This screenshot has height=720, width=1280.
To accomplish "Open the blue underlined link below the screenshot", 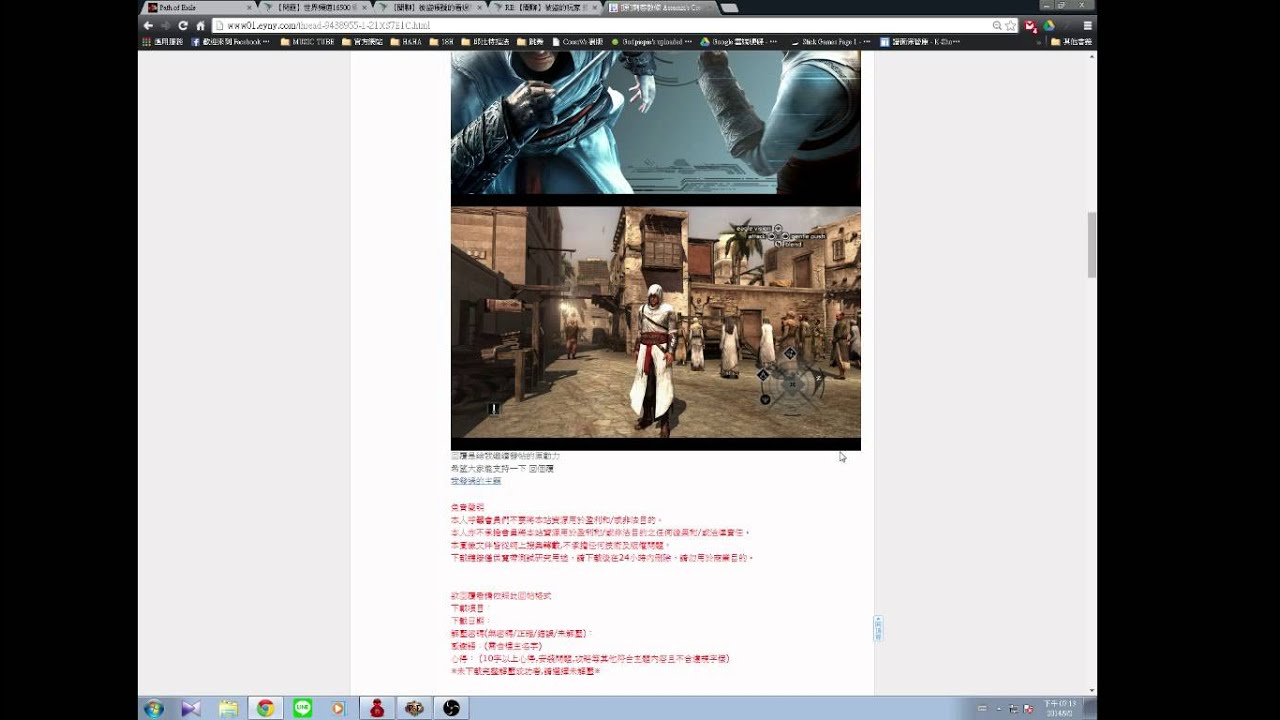I will click(x=475, y=481).
